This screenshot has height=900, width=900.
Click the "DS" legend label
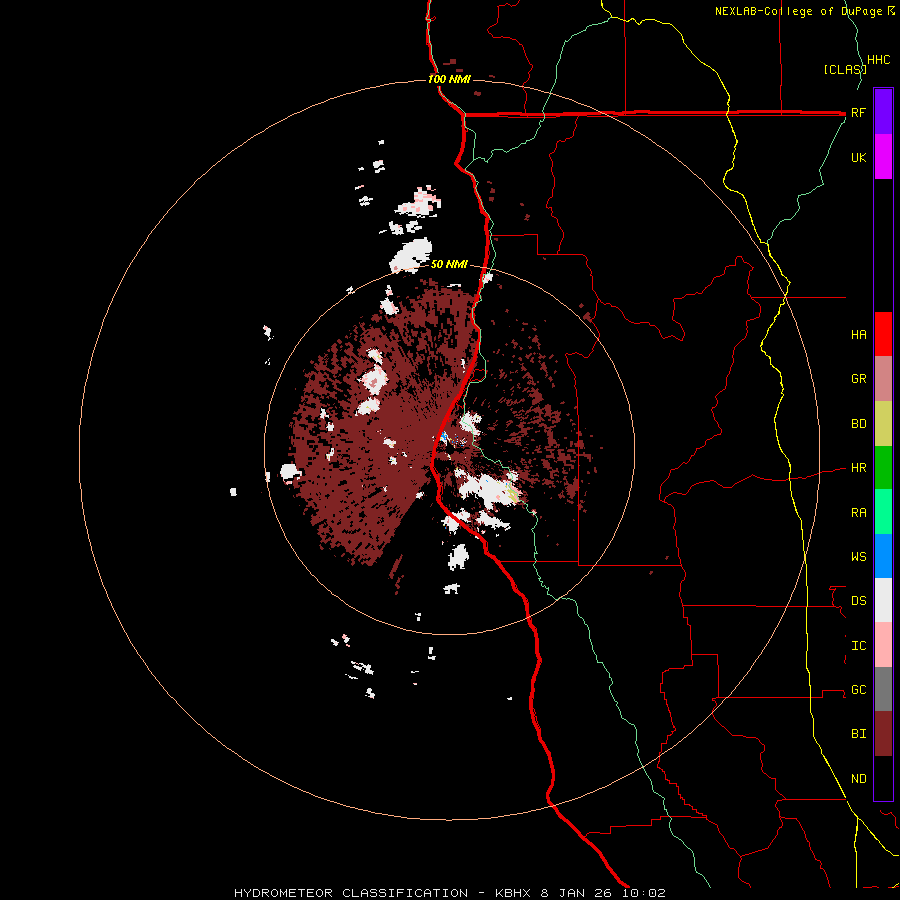pos(858,601)
